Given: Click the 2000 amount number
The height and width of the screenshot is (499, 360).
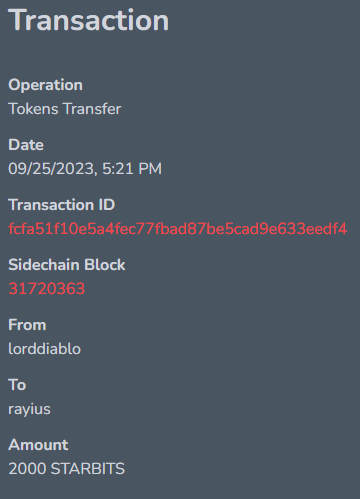Looking at the screenshot, I should 27,469.
